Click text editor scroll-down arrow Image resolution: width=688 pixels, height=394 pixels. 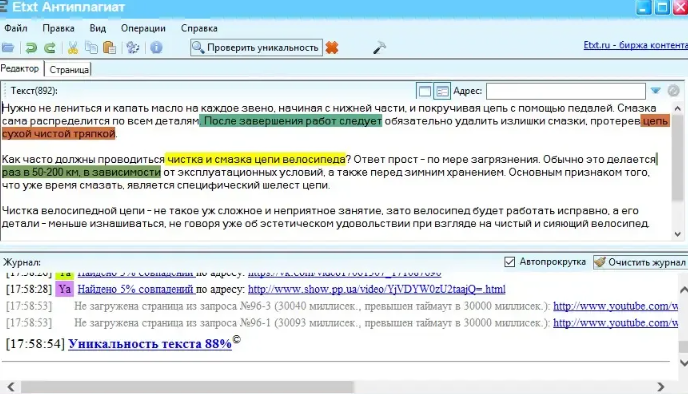coord(677,234)
